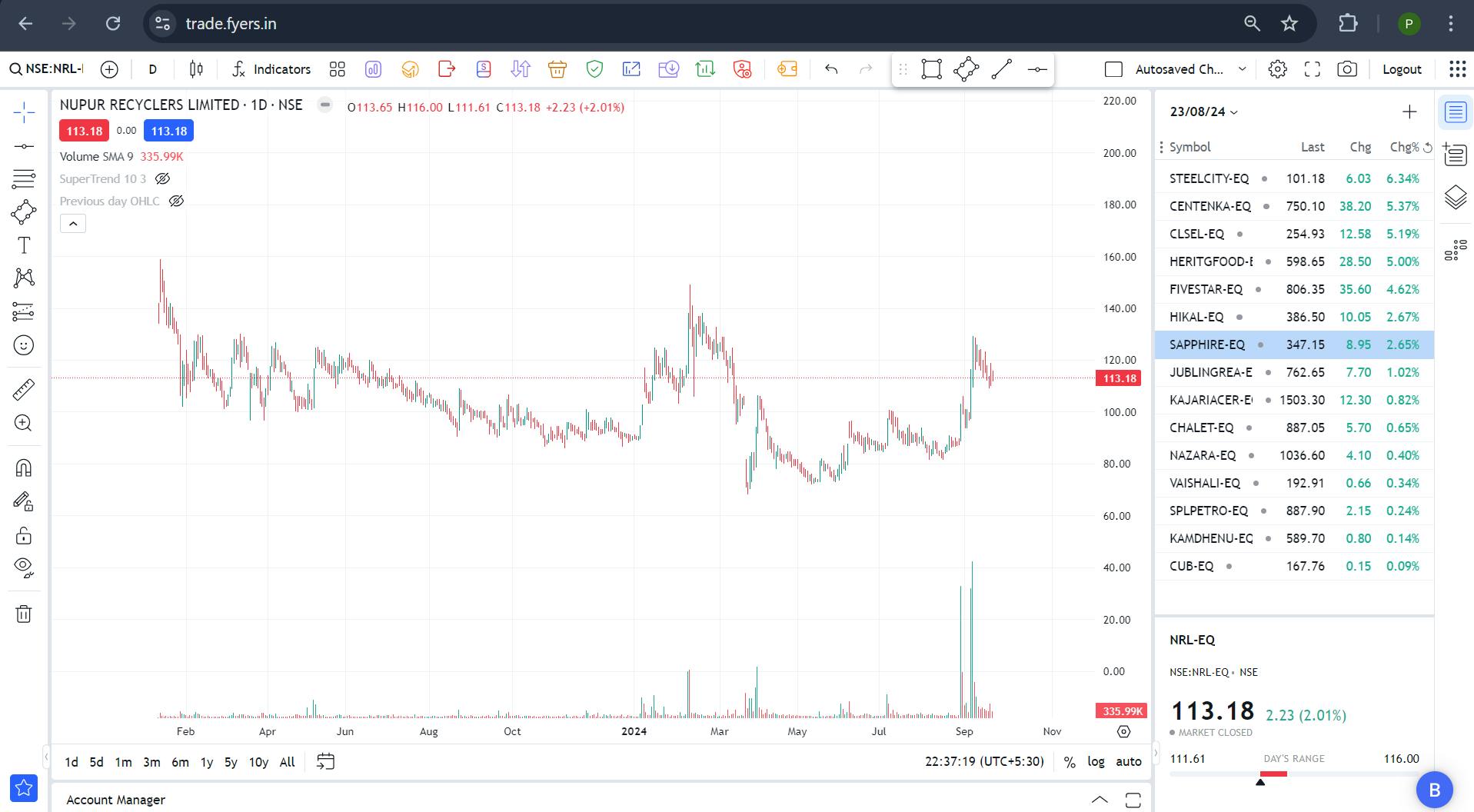Open the 23/08/24 watchlist dropdown

coord(1204,112)
